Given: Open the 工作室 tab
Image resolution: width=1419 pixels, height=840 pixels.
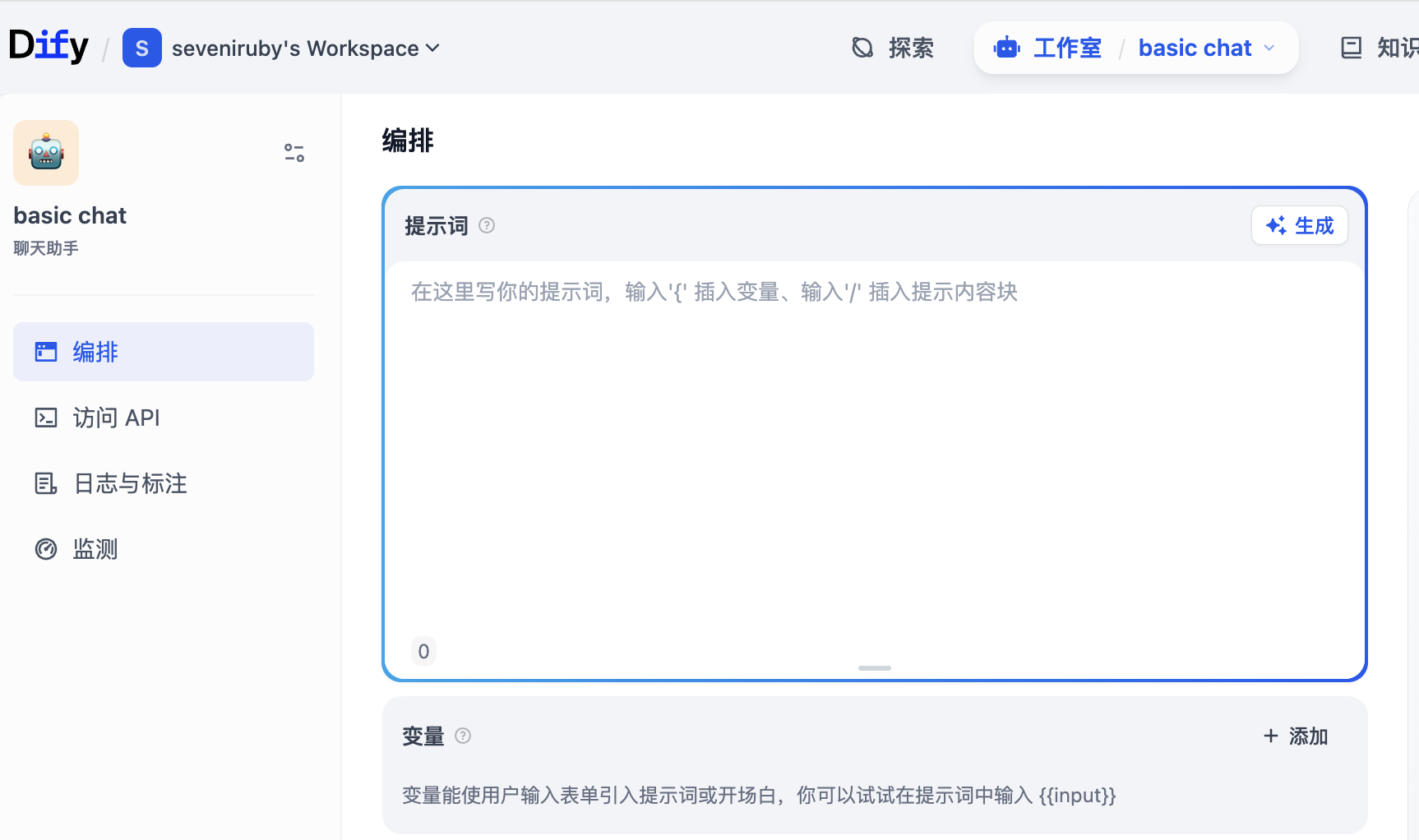Looking at the screenshot, I should click(1066, 48).
